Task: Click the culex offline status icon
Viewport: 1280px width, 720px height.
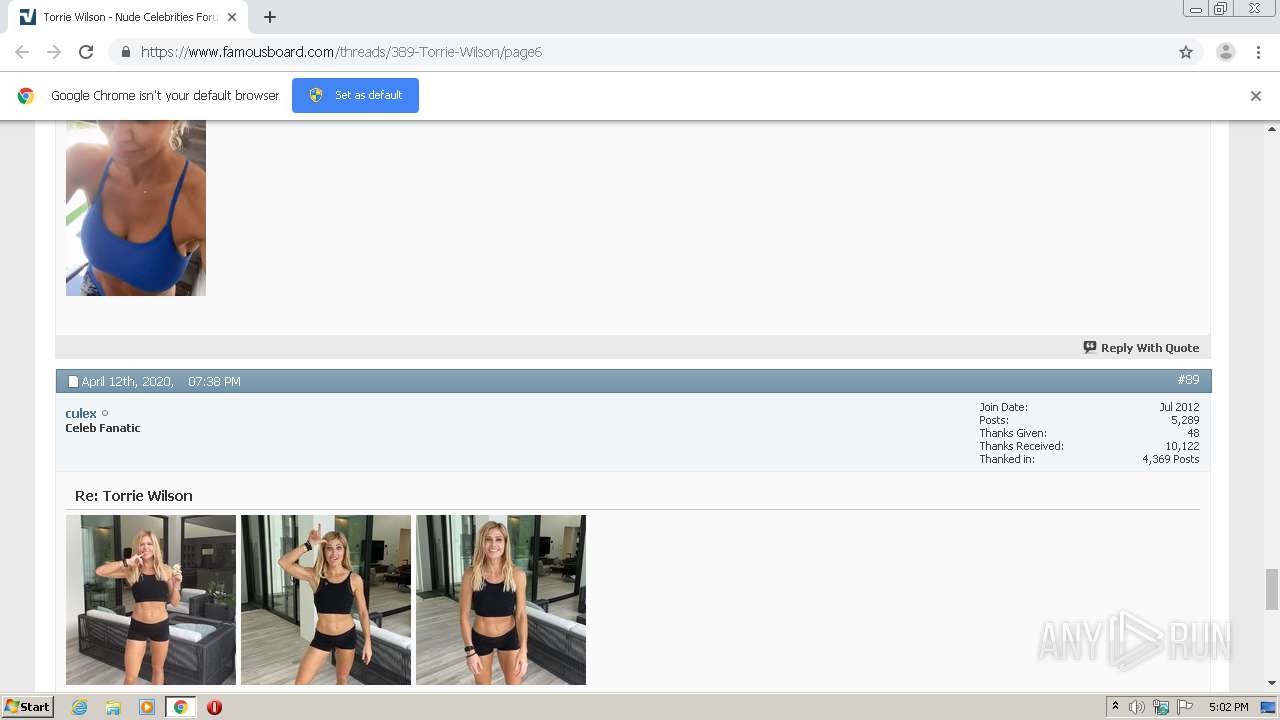Action: 105,413
